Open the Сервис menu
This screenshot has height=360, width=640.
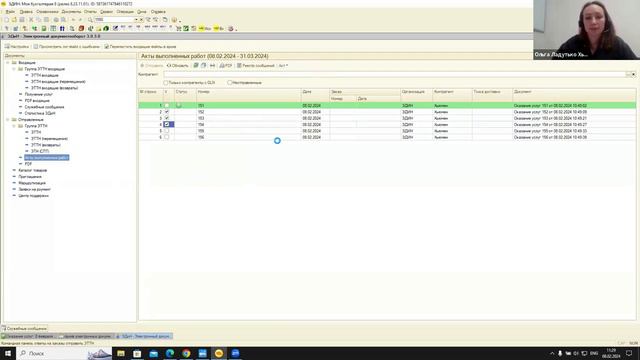pos(106,11)
